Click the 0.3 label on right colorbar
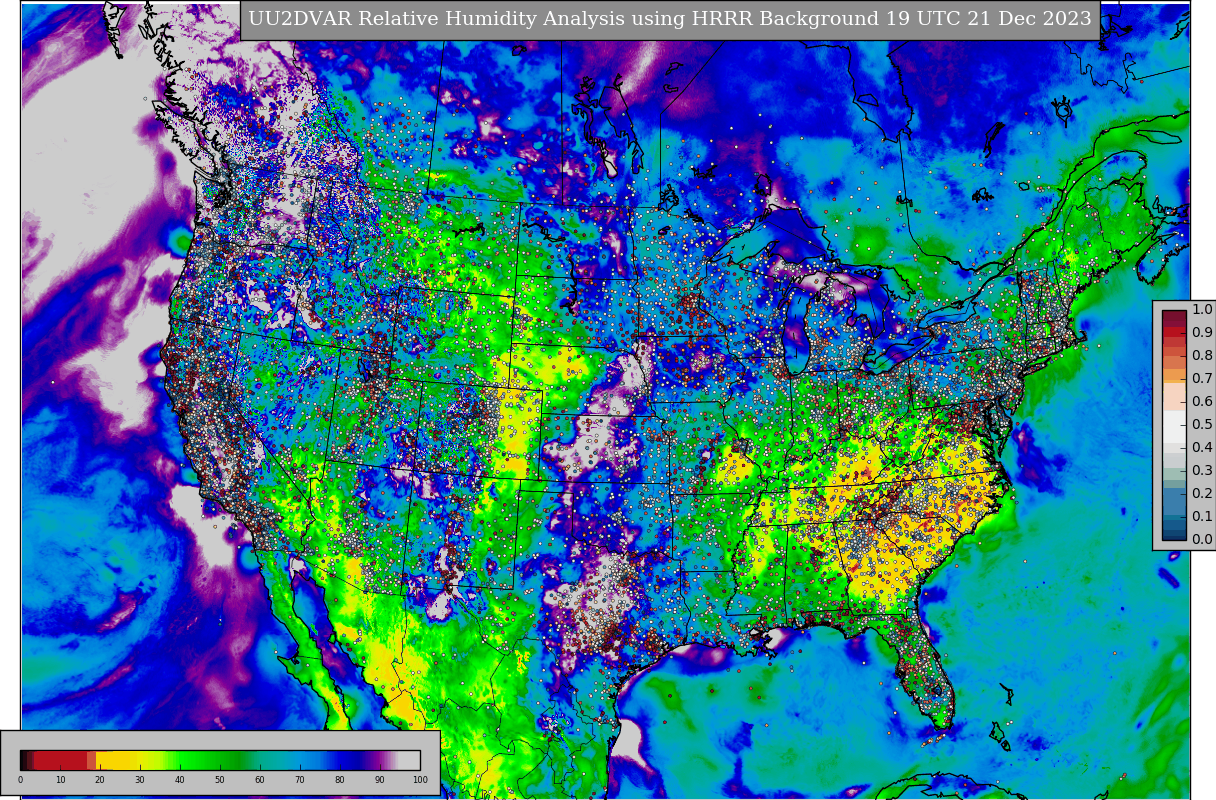 [1202, 471]
